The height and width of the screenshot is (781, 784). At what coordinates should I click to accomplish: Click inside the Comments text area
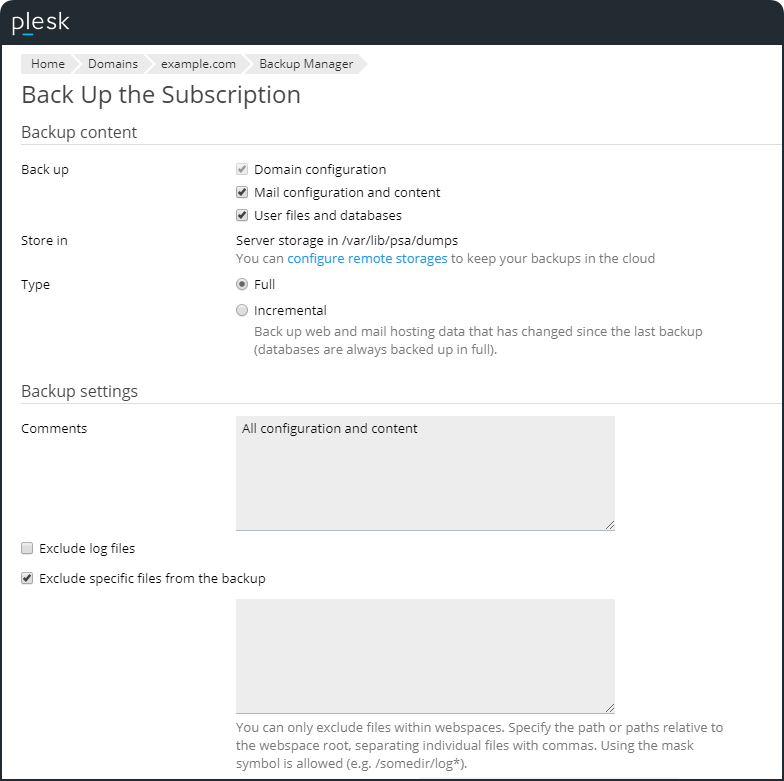(x=425, y=473)
